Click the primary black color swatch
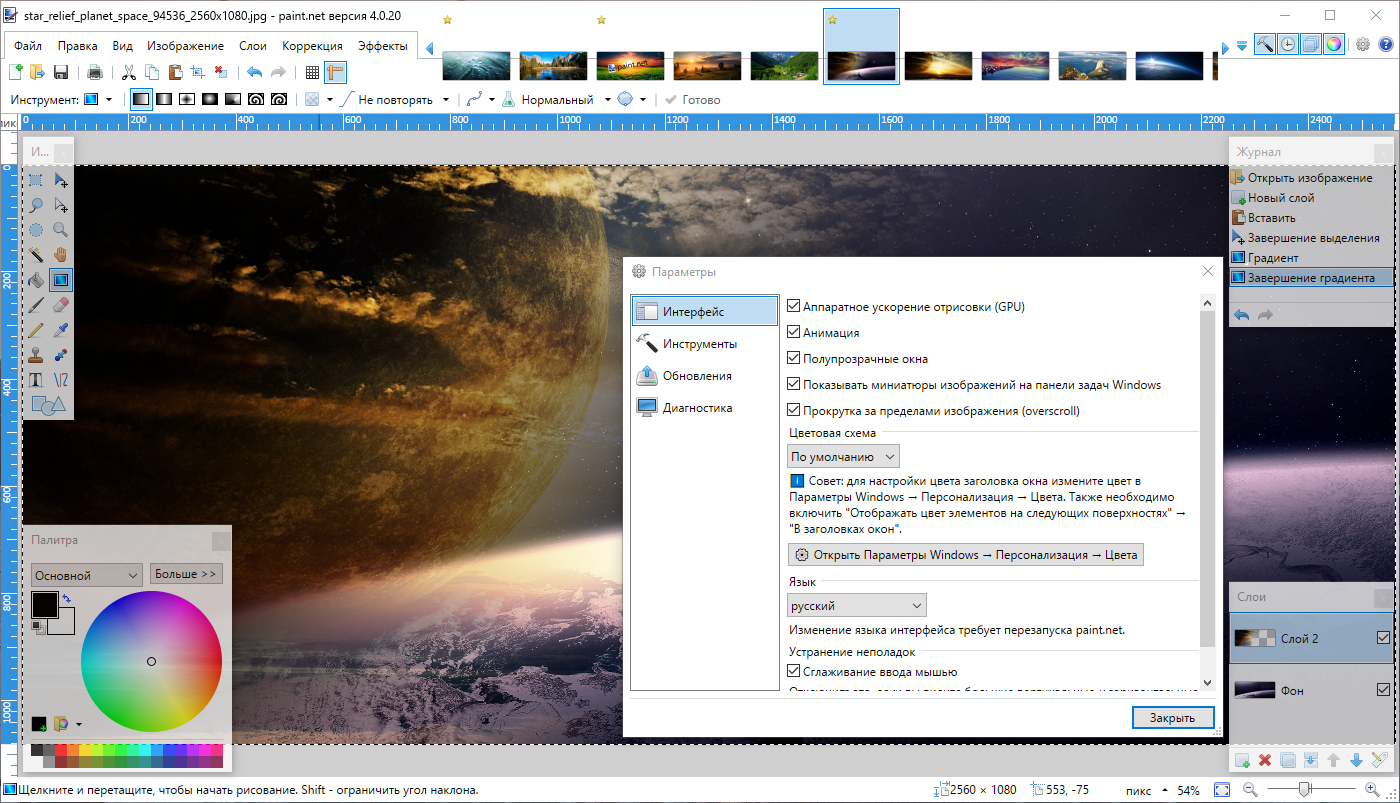 coord(44,604)
